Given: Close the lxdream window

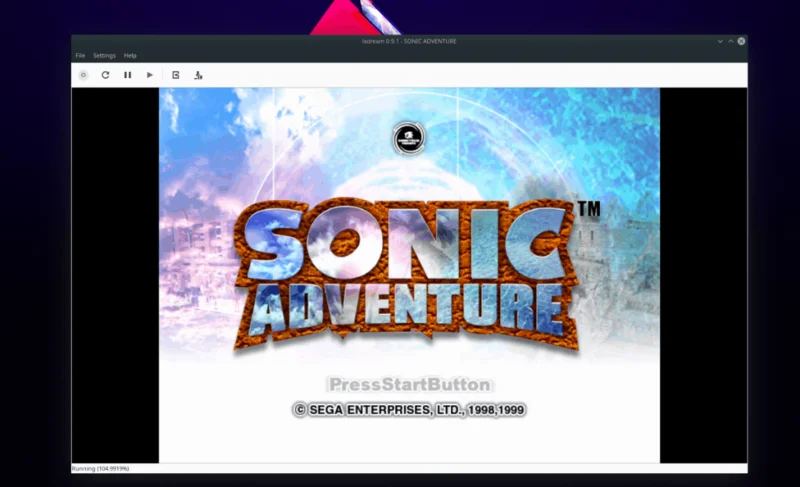Looking at the screenshot, I should click(x=741, y=41).
